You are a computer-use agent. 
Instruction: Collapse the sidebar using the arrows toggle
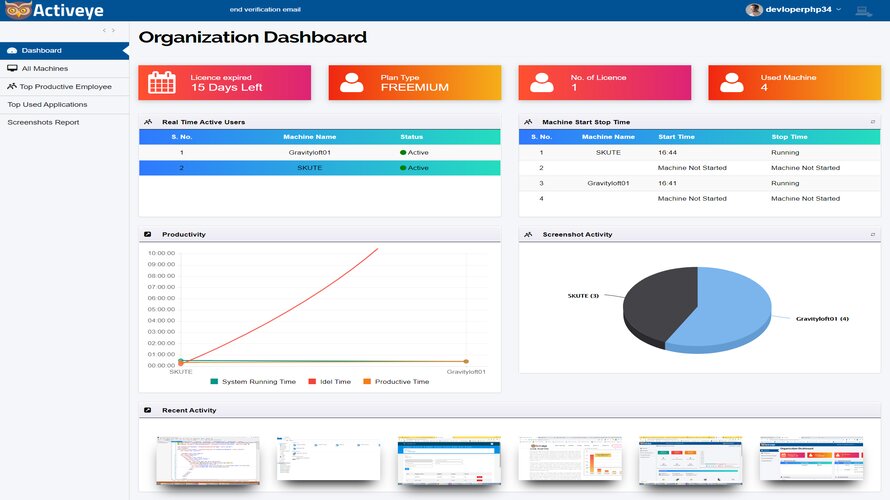tap(109, 31)
